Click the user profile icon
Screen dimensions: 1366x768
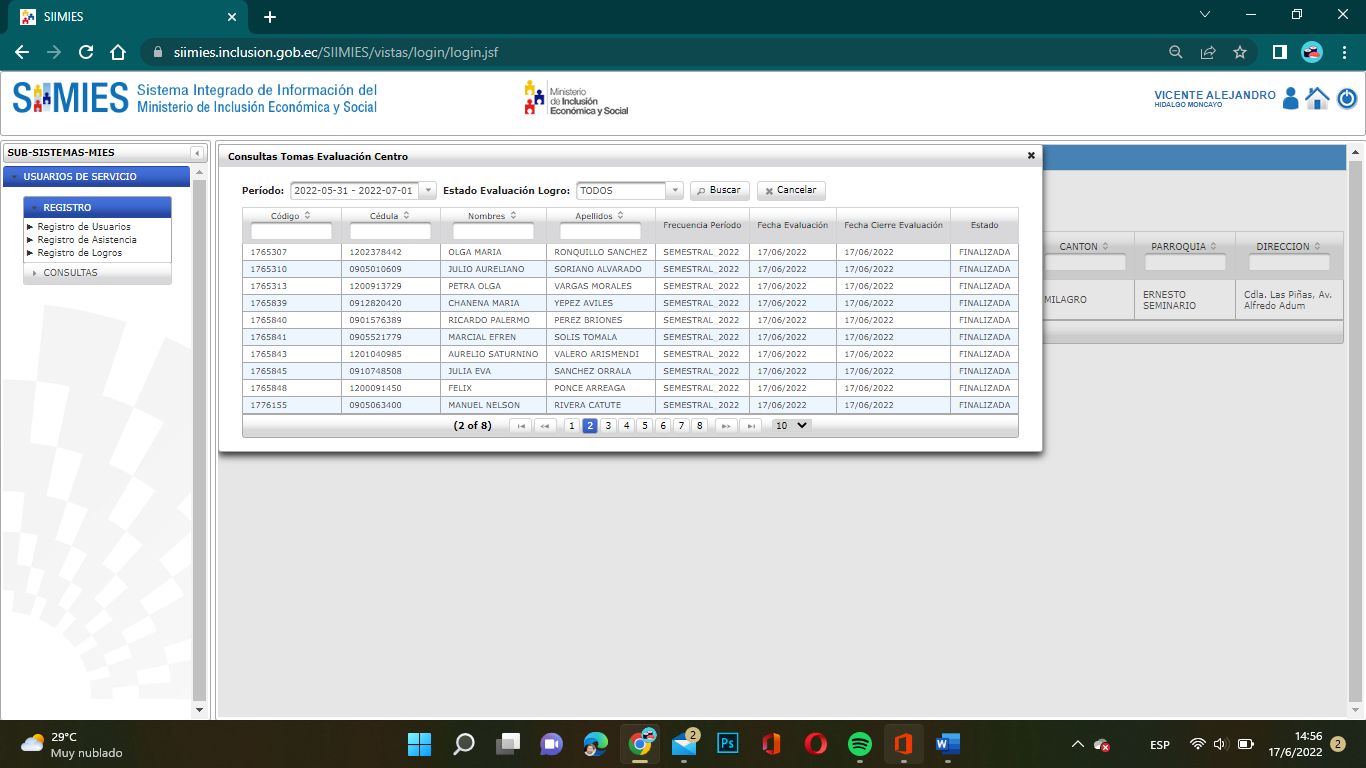point(1290,98)
